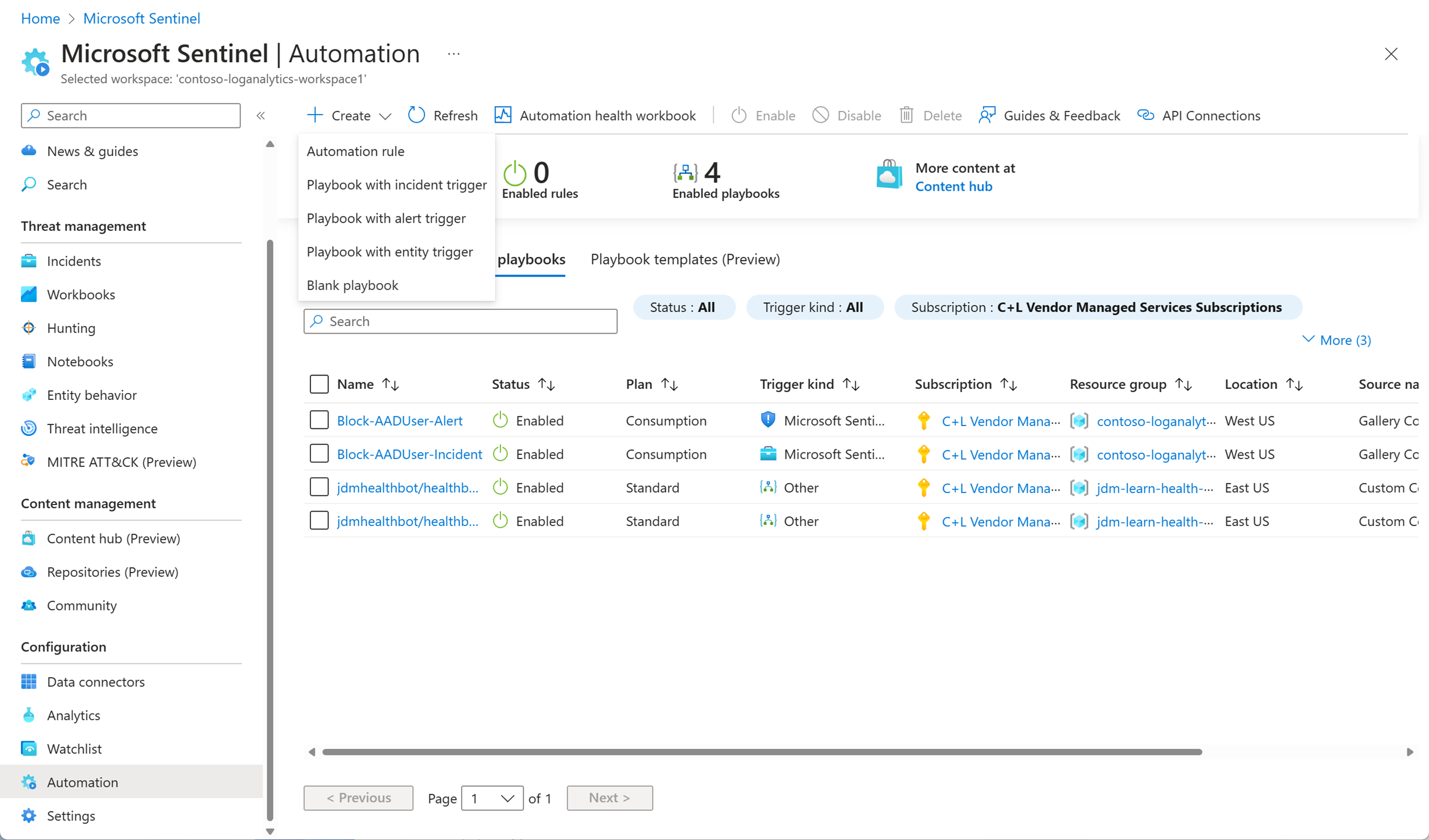The height and width of the screenshot is (840, 1429).
Task: Open Guides & Feedback
Action: pos(1049,115)
